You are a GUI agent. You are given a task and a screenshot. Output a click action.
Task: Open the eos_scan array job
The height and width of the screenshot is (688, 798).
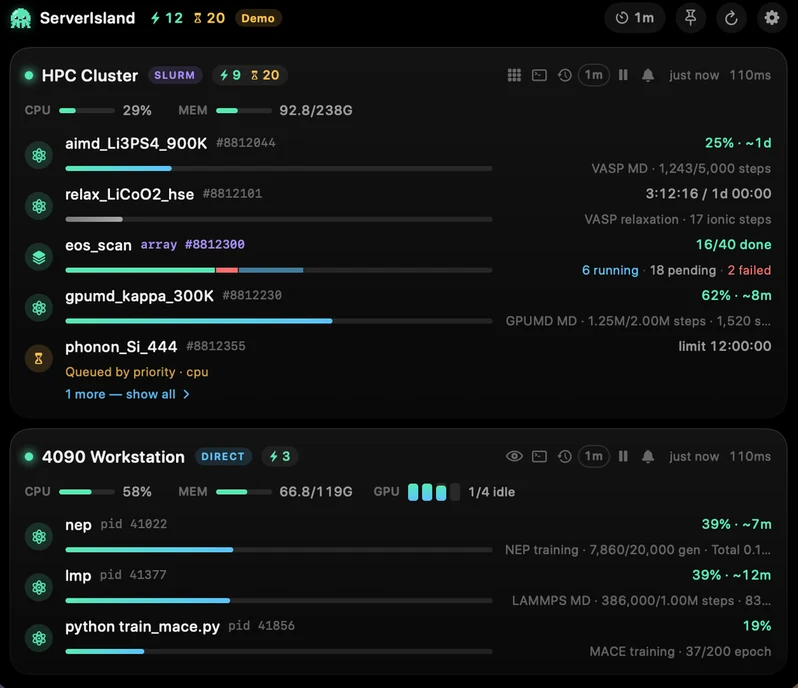[398, 257]
